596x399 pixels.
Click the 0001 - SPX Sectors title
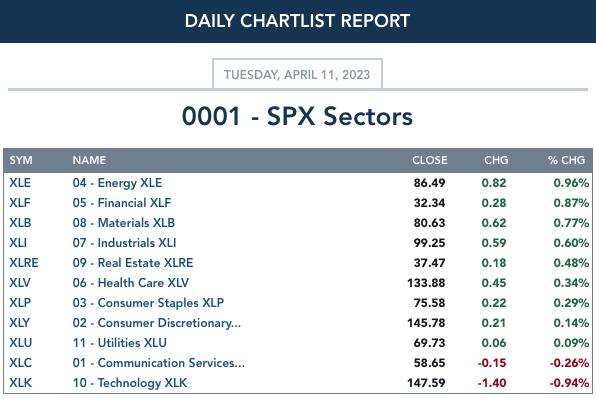(297, 116)
